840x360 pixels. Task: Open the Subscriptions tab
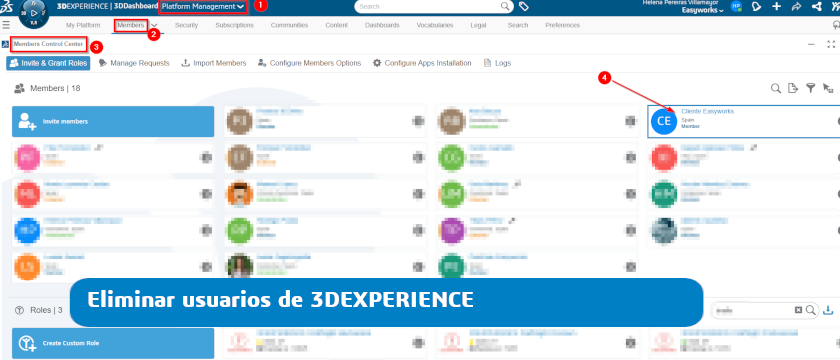(x=235, y=25)
